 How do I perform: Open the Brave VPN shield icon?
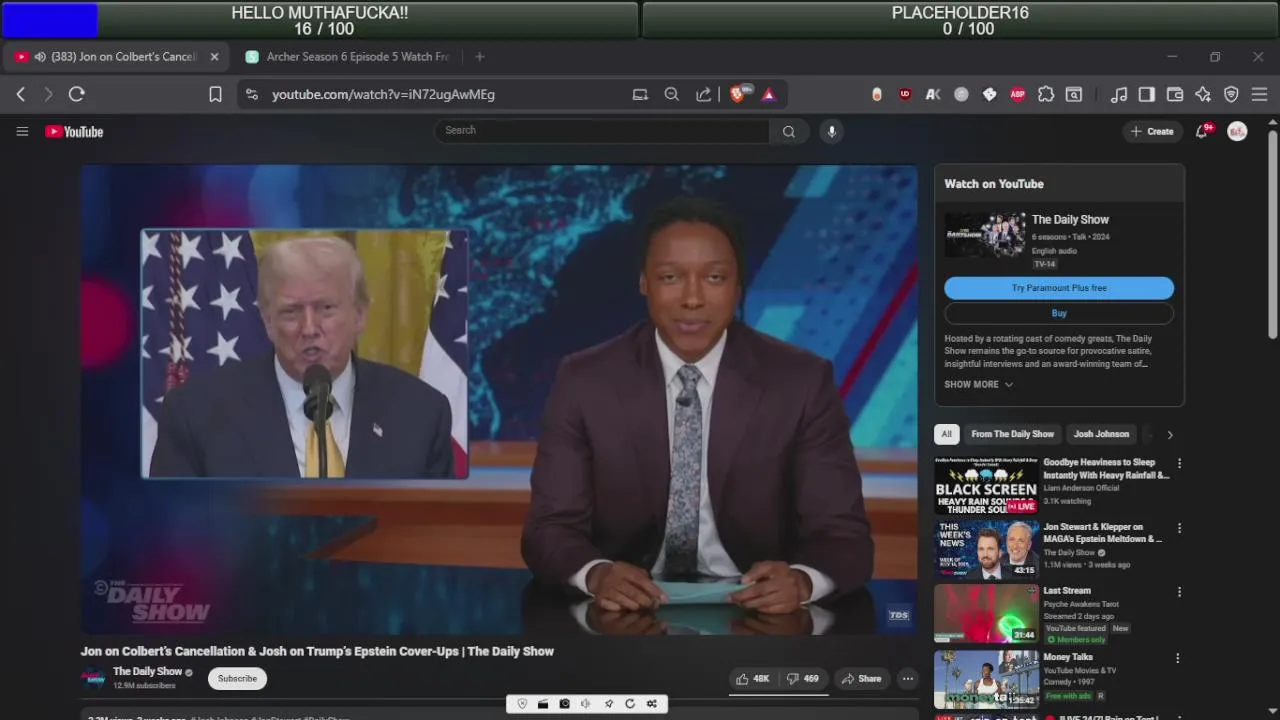point(1231,94)
